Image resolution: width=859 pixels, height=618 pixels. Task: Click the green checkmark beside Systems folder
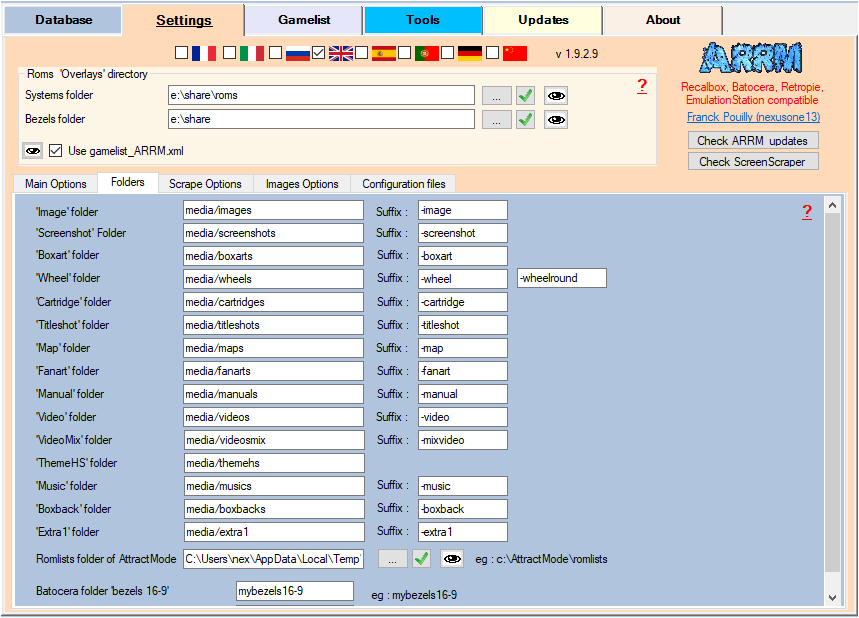pos(525,96)
